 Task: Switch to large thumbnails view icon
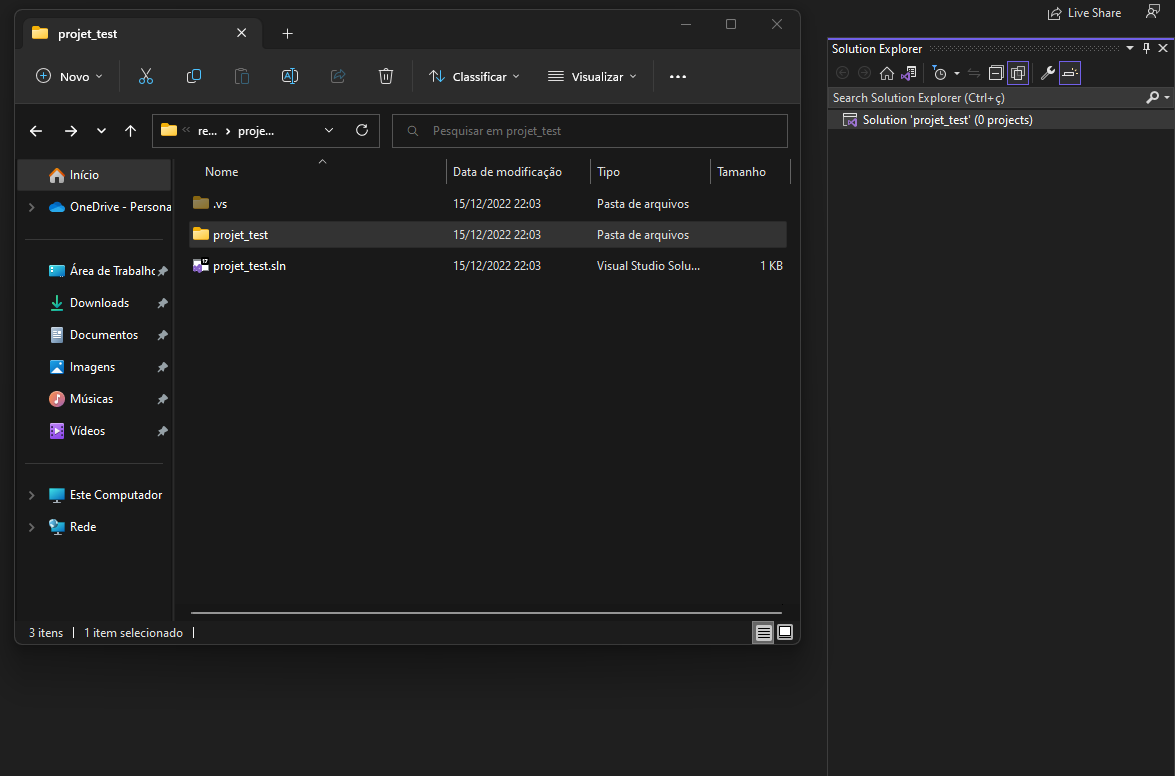[785, 633]
